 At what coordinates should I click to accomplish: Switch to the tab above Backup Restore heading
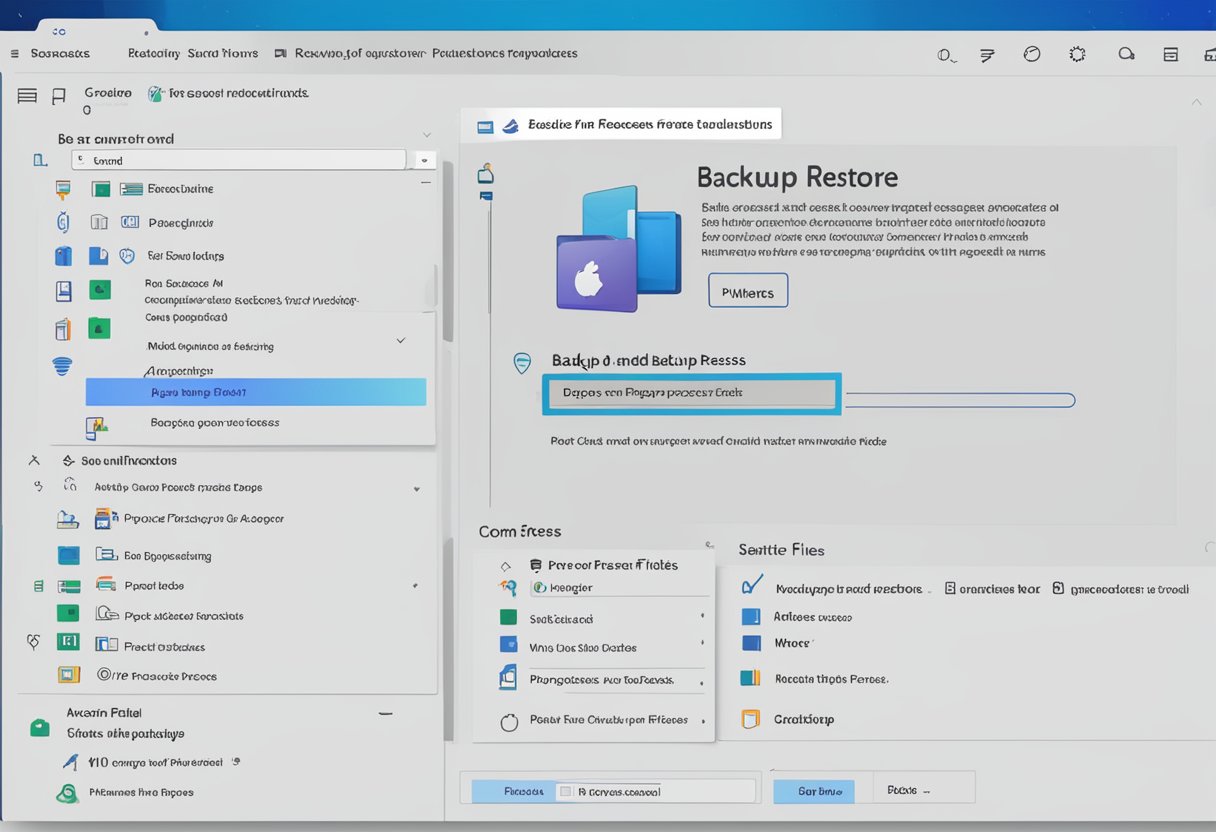pos(624,125)
